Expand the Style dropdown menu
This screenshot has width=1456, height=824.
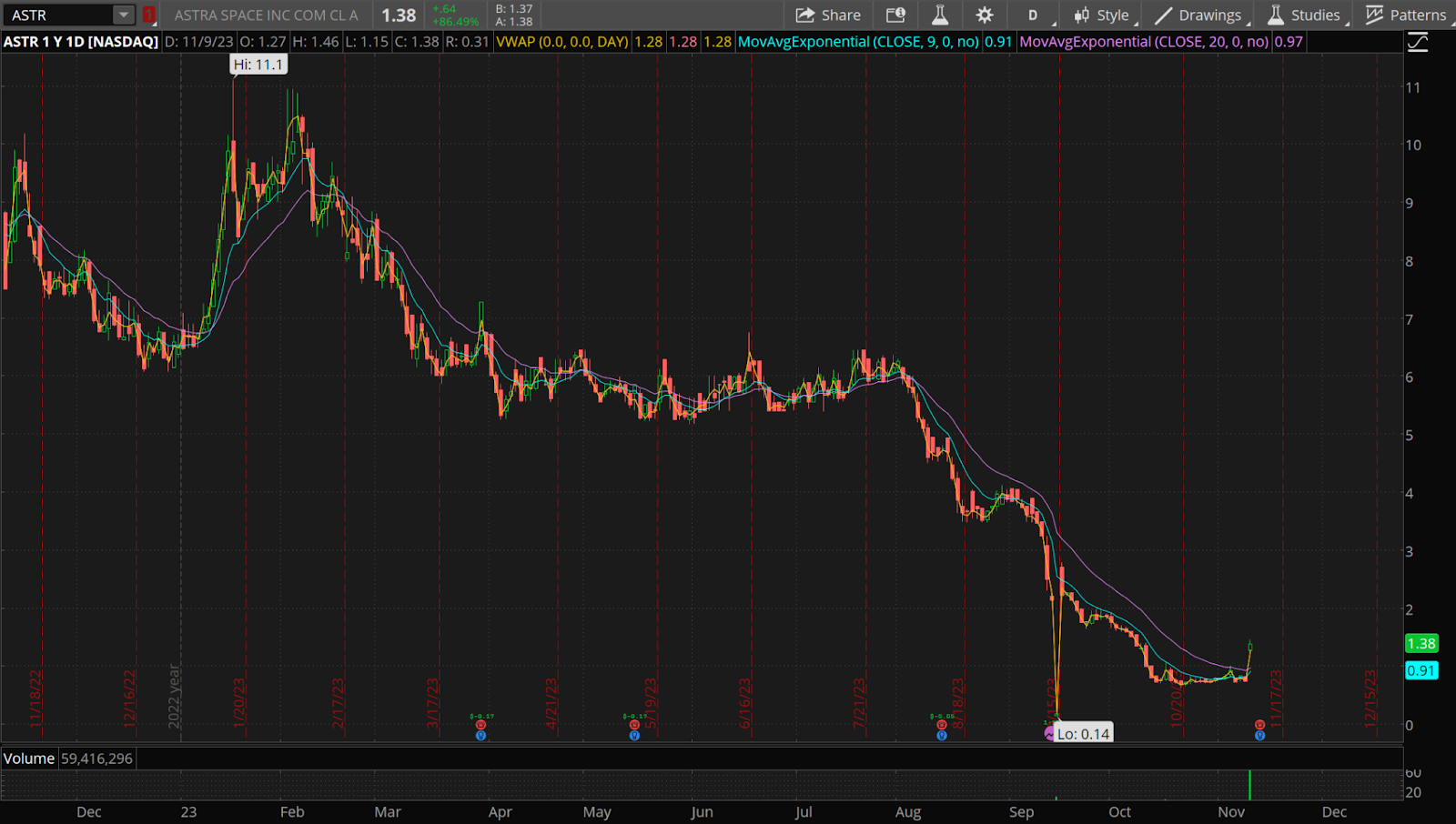(x=1102, y=15)
